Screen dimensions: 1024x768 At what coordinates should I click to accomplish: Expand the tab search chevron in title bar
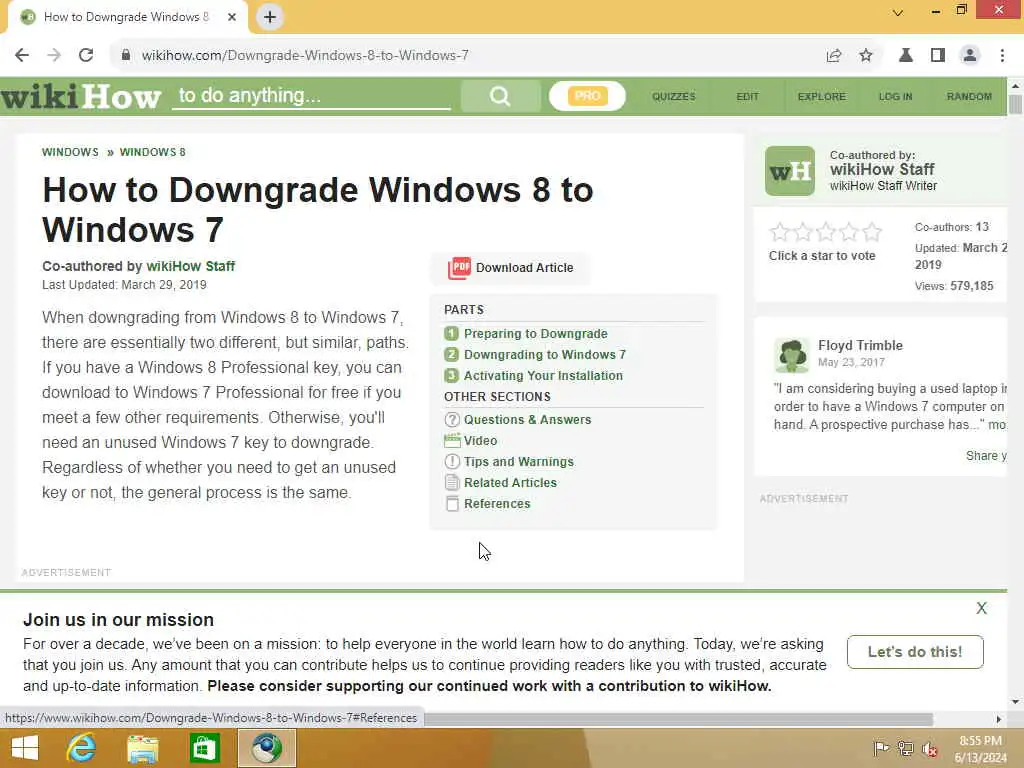coord(898,12)
